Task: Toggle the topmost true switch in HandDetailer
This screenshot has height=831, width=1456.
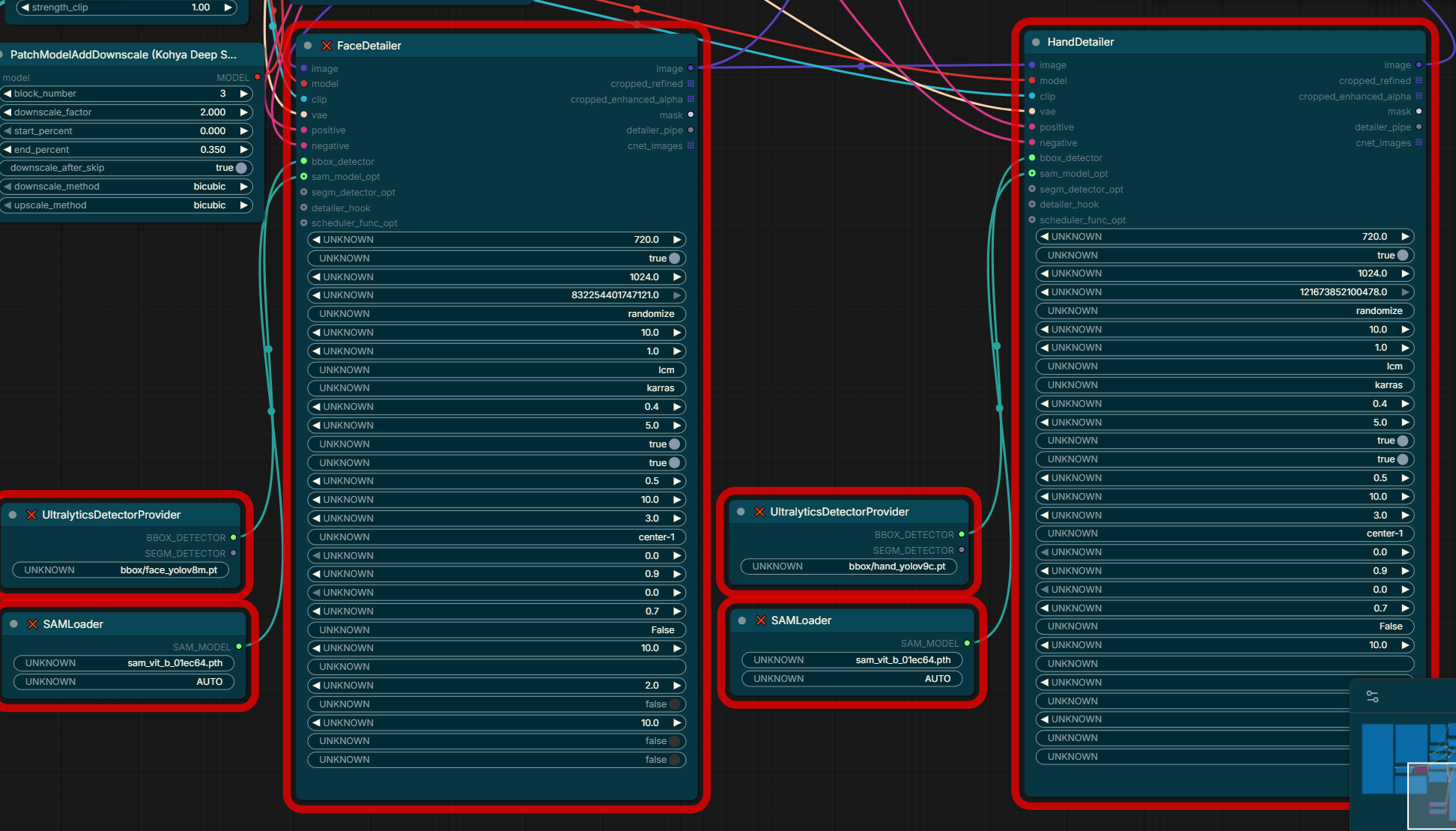Action: 1402,256
